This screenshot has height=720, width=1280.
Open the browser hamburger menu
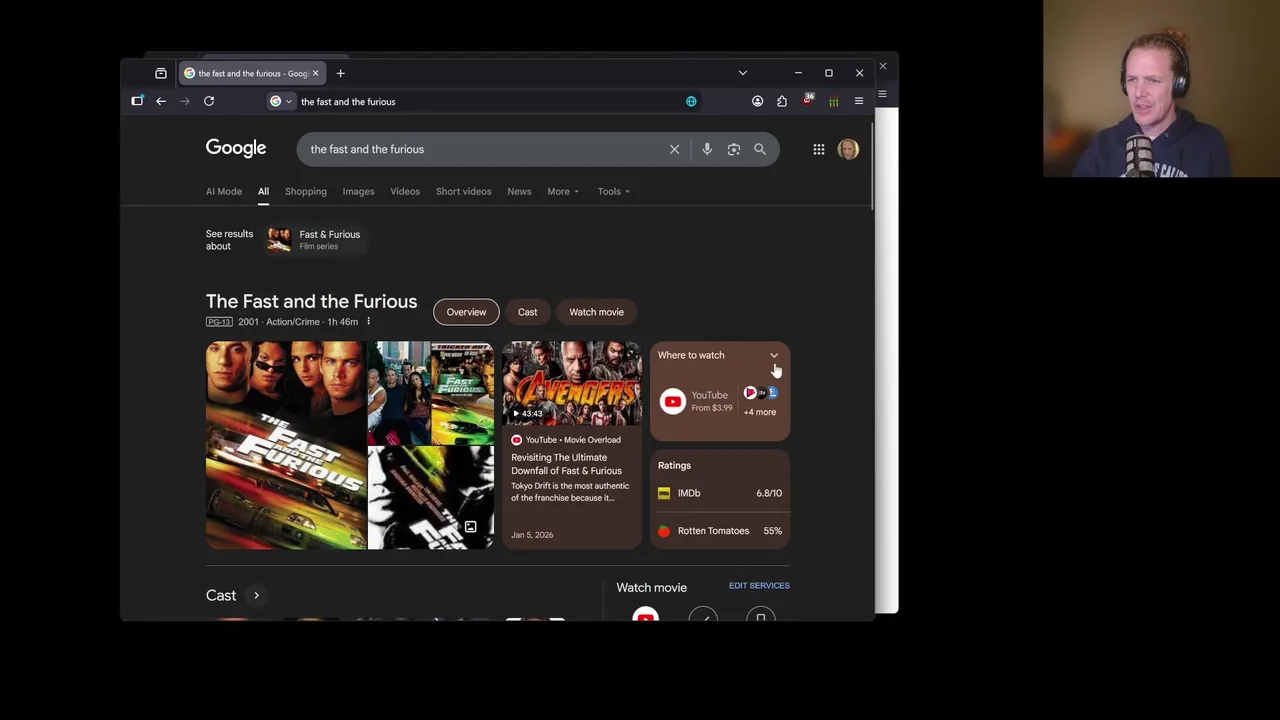(858, 101)
